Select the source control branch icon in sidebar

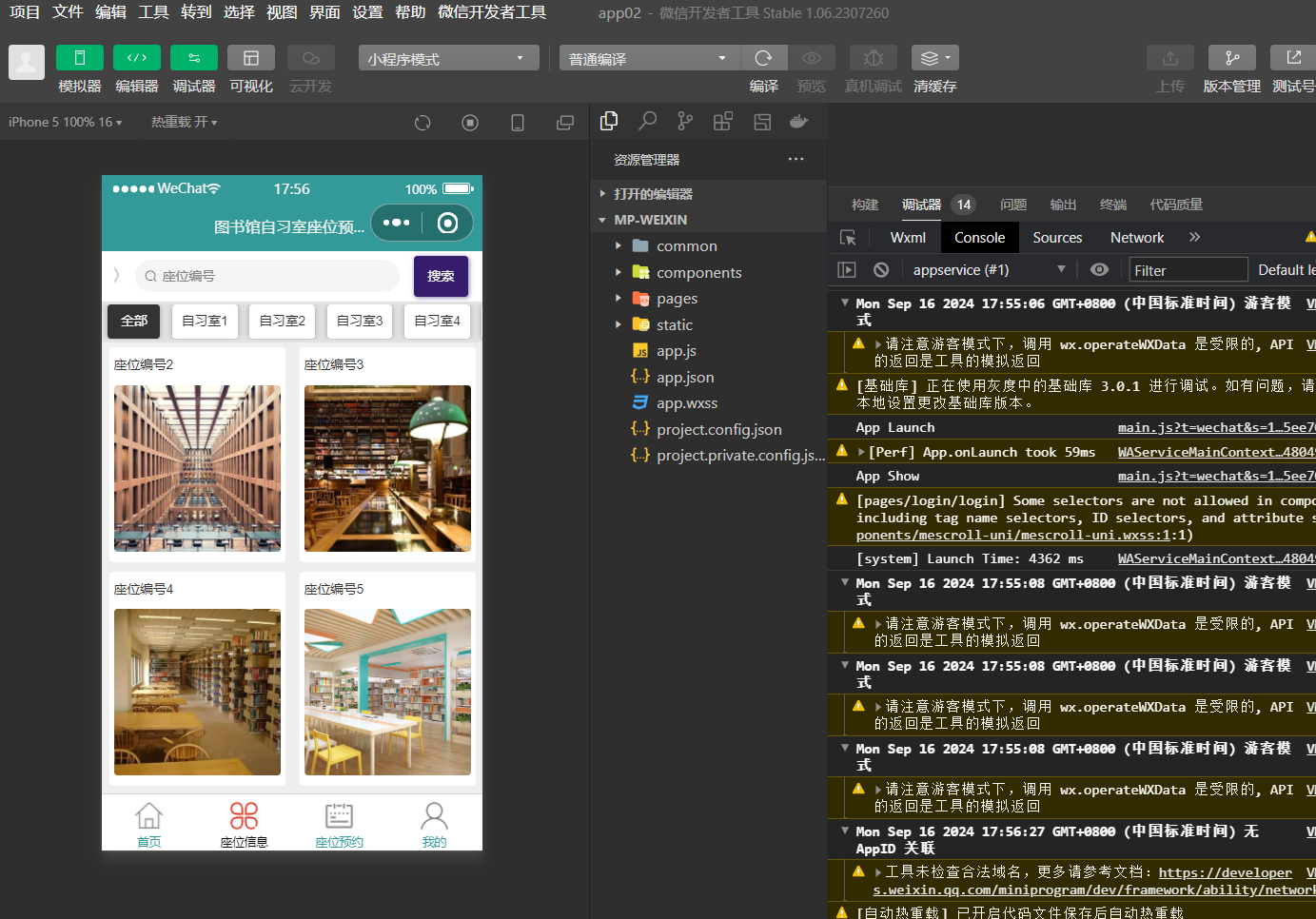point(684,122)
